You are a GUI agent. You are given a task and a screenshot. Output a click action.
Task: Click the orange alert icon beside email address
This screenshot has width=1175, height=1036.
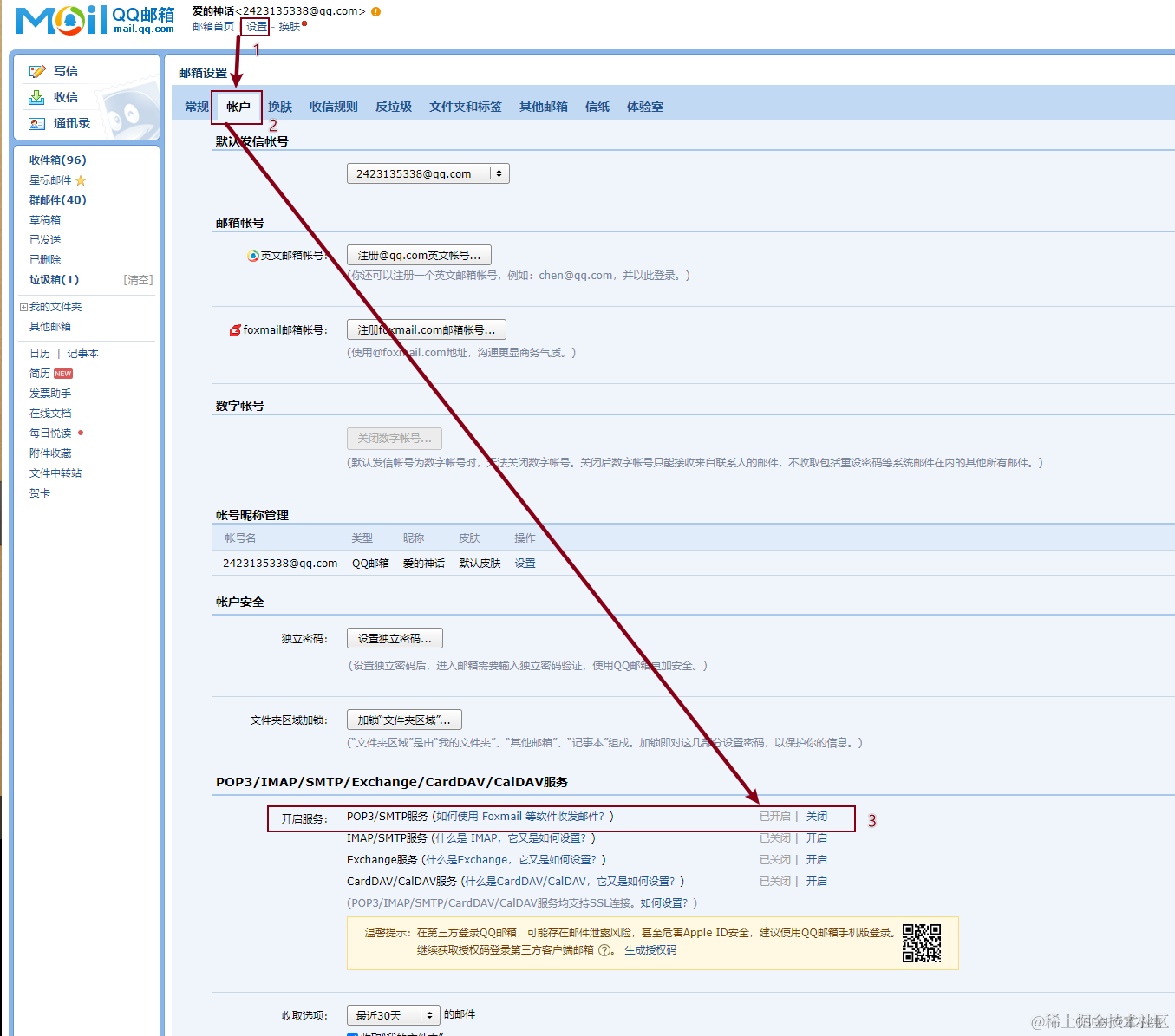point(375,11)
